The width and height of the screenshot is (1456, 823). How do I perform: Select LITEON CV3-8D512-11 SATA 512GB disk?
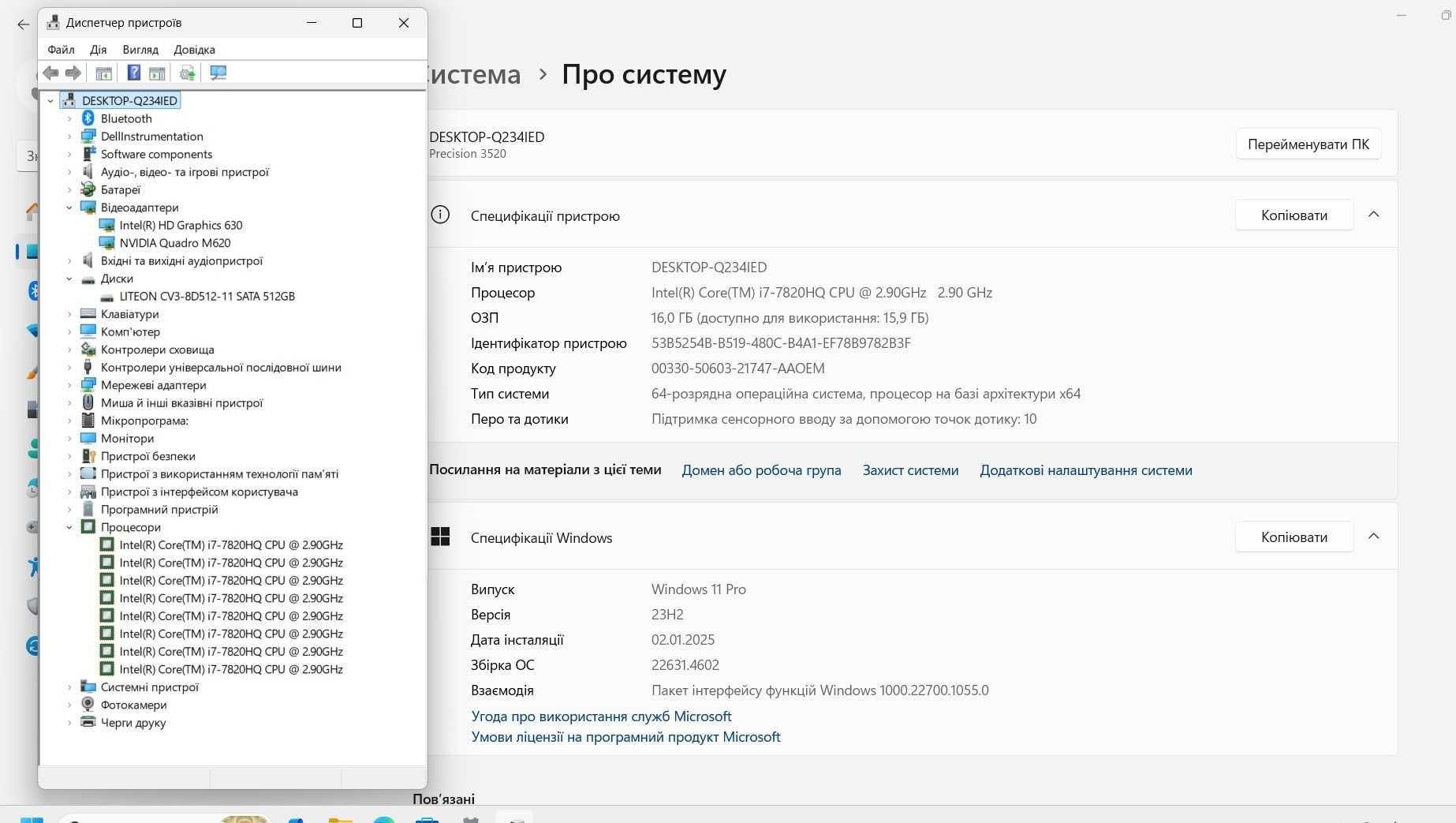[x=207, y=296]
